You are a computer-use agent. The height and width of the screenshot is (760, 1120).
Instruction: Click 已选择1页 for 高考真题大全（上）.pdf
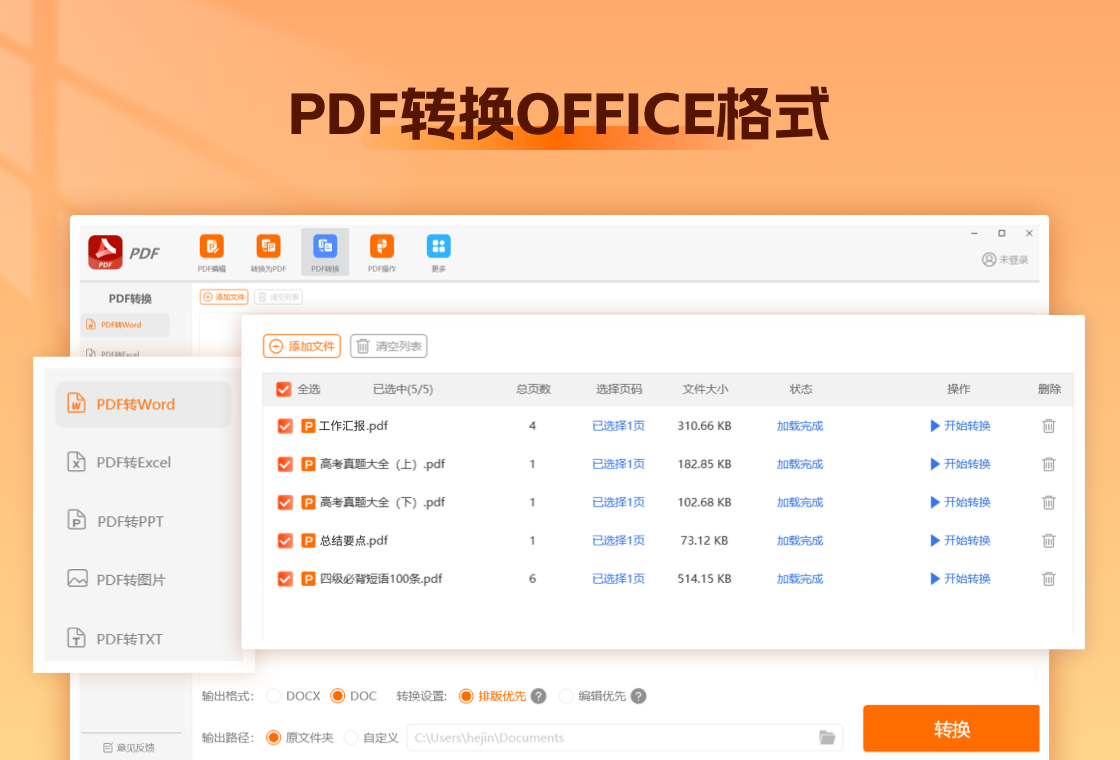pos(619,464)
